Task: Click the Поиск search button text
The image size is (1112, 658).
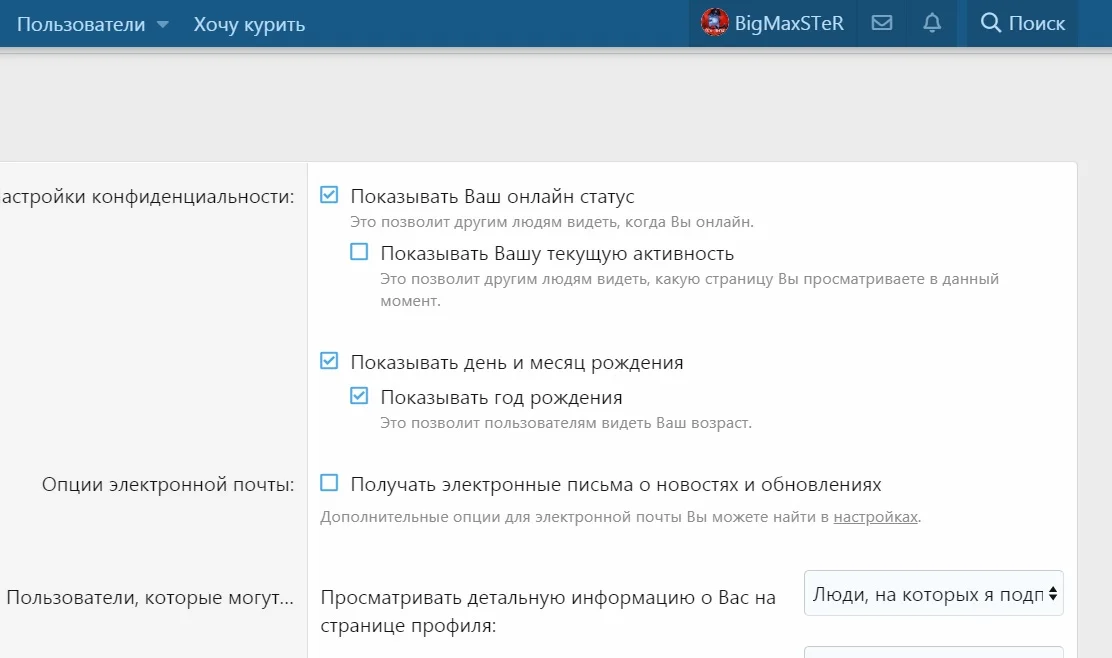Action: click(x=1036, y=23)
